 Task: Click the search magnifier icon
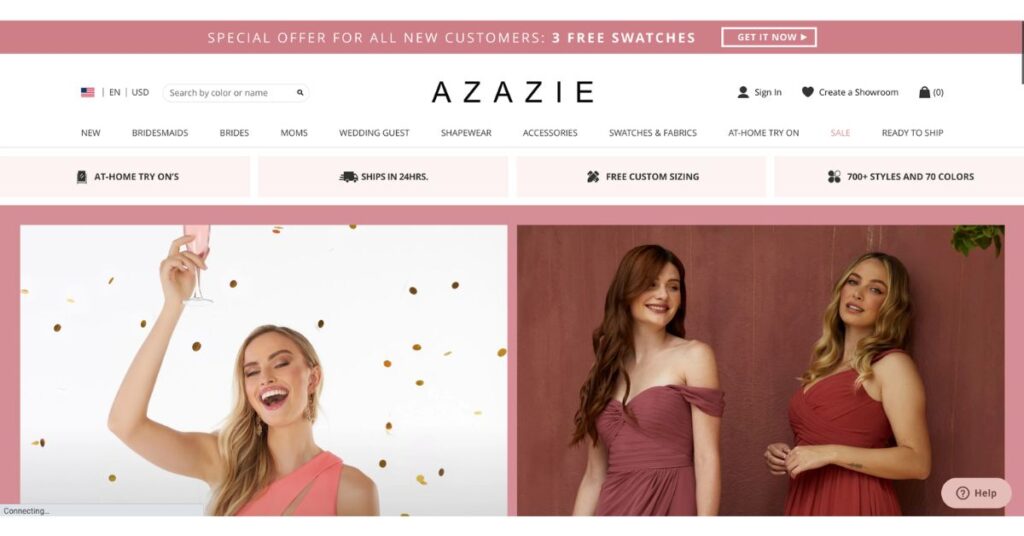click(x=300, y=93)
